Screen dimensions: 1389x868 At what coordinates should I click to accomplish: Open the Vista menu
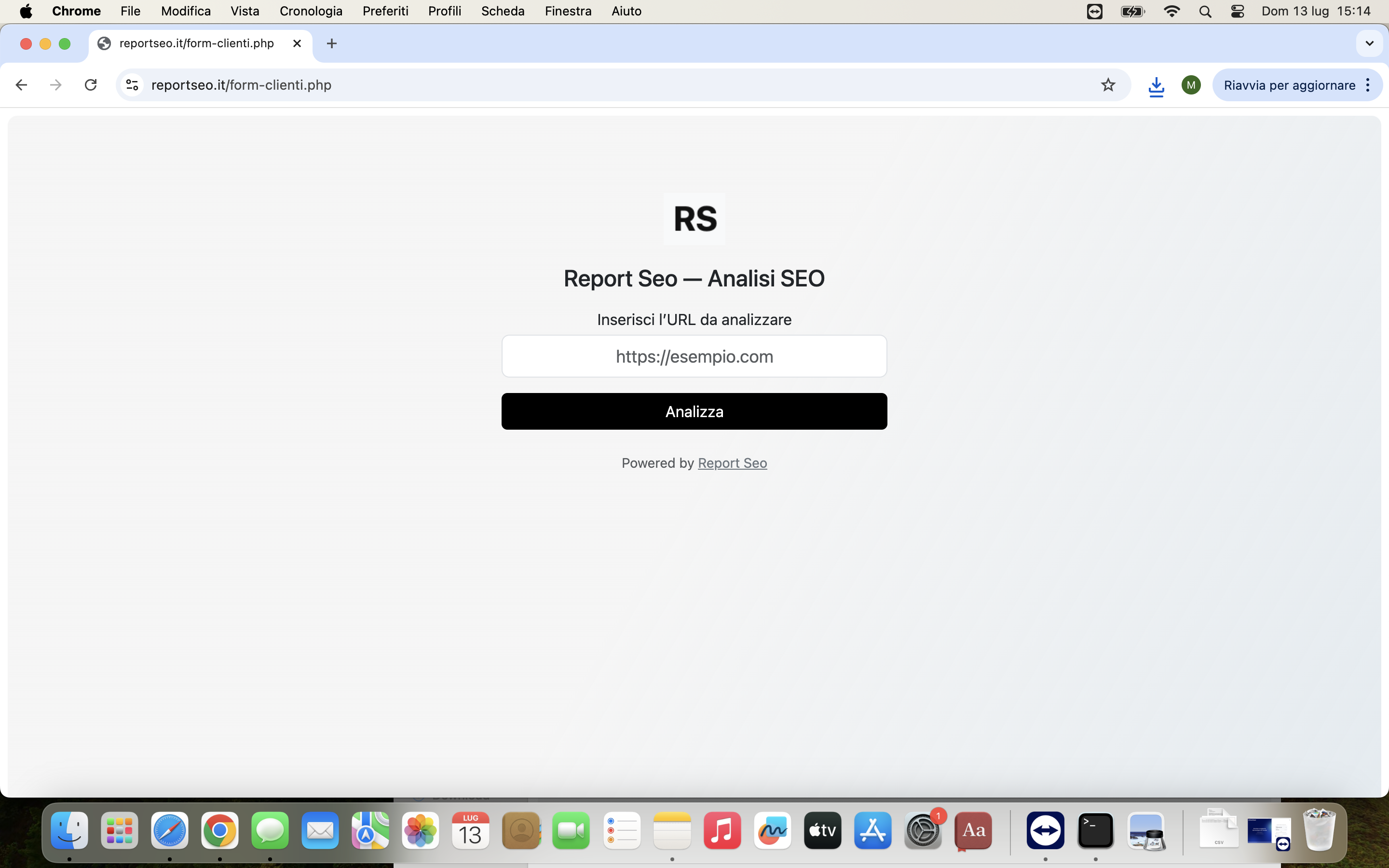[x=245, y=11]
